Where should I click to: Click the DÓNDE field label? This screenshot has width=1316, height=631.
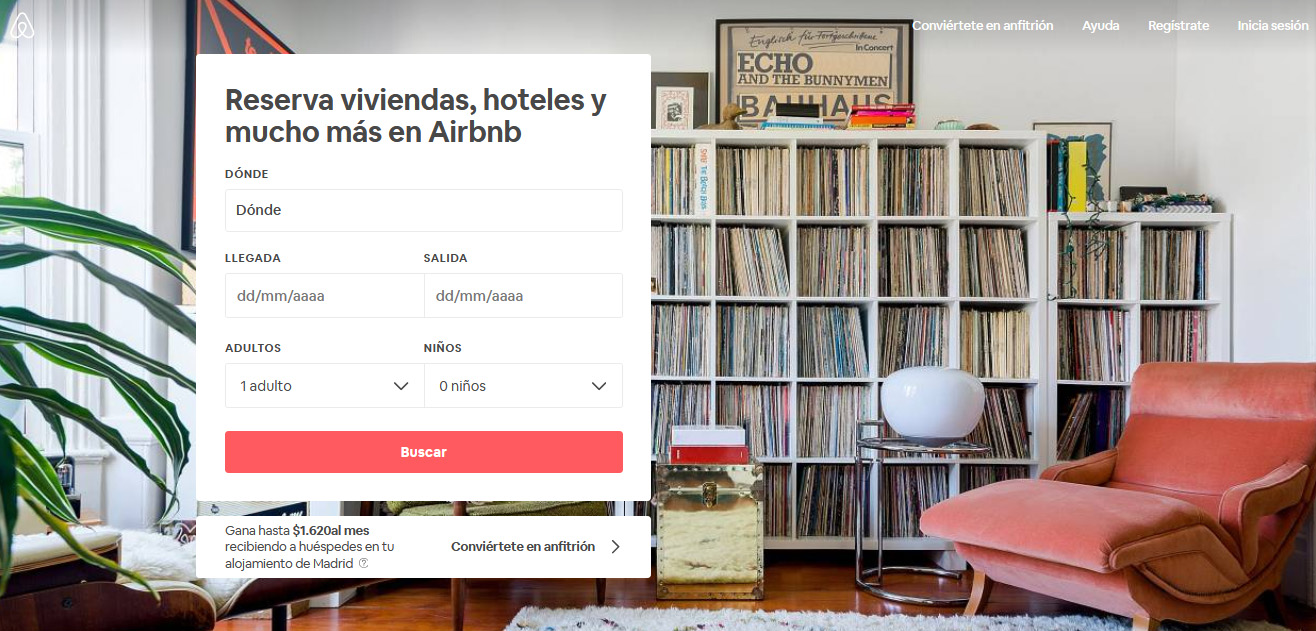coord(247,174)
